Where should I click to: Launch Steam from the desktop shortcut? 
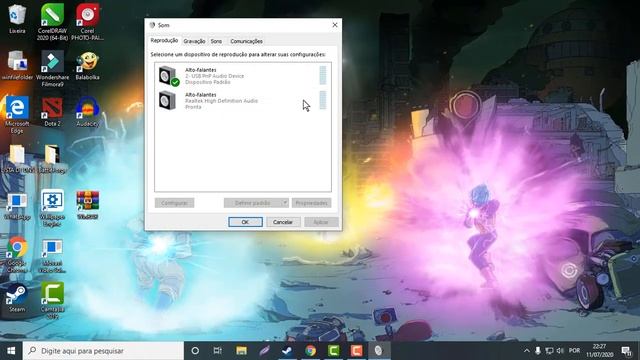17,298
